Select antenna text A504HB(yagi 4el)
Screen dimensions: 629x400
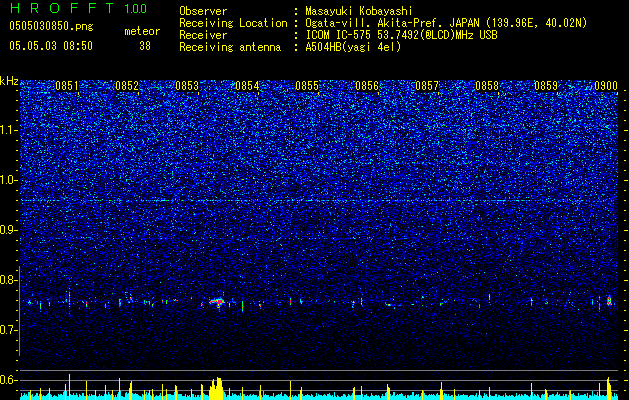click(x=353, y=47)
